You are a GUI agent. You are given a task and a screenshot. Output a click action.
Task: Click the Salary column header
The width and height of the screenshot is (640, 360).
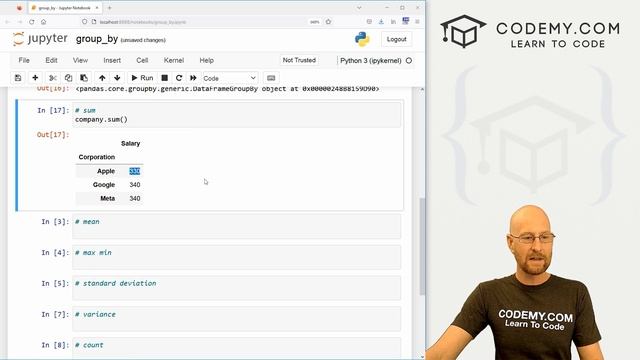tap(130, 143)
